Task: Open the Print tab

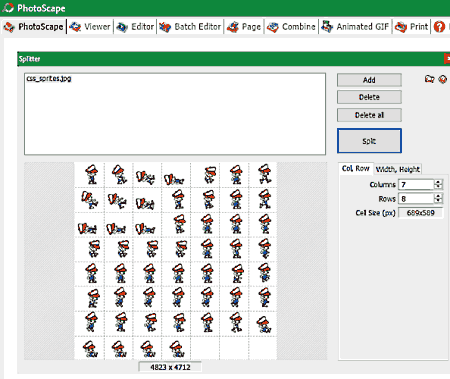Action: [411, 27]
